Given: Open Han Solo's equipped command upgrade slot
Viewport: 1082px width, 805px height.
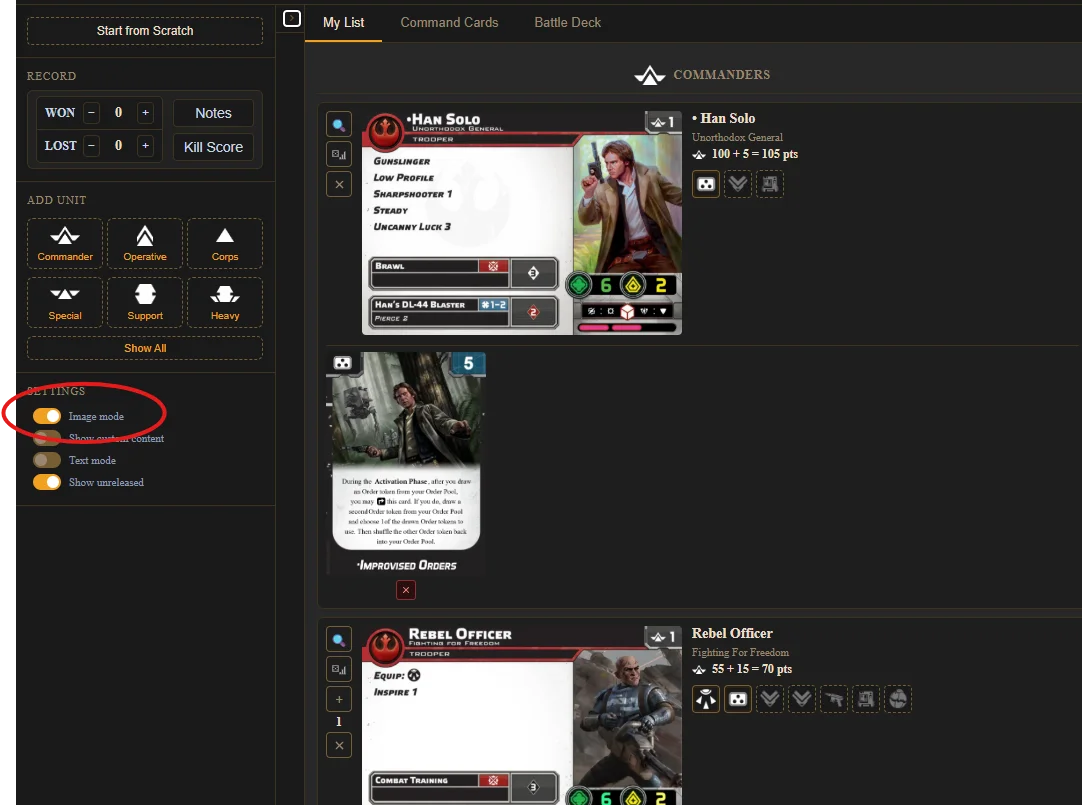Looking at the screenshot, I should tap(706, 184).
